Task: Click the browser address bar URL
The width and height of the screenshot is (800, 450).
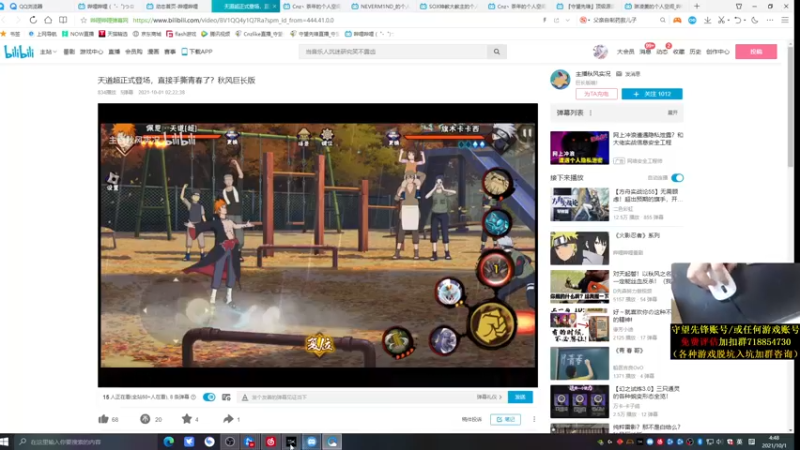Action: coord(233,20)
